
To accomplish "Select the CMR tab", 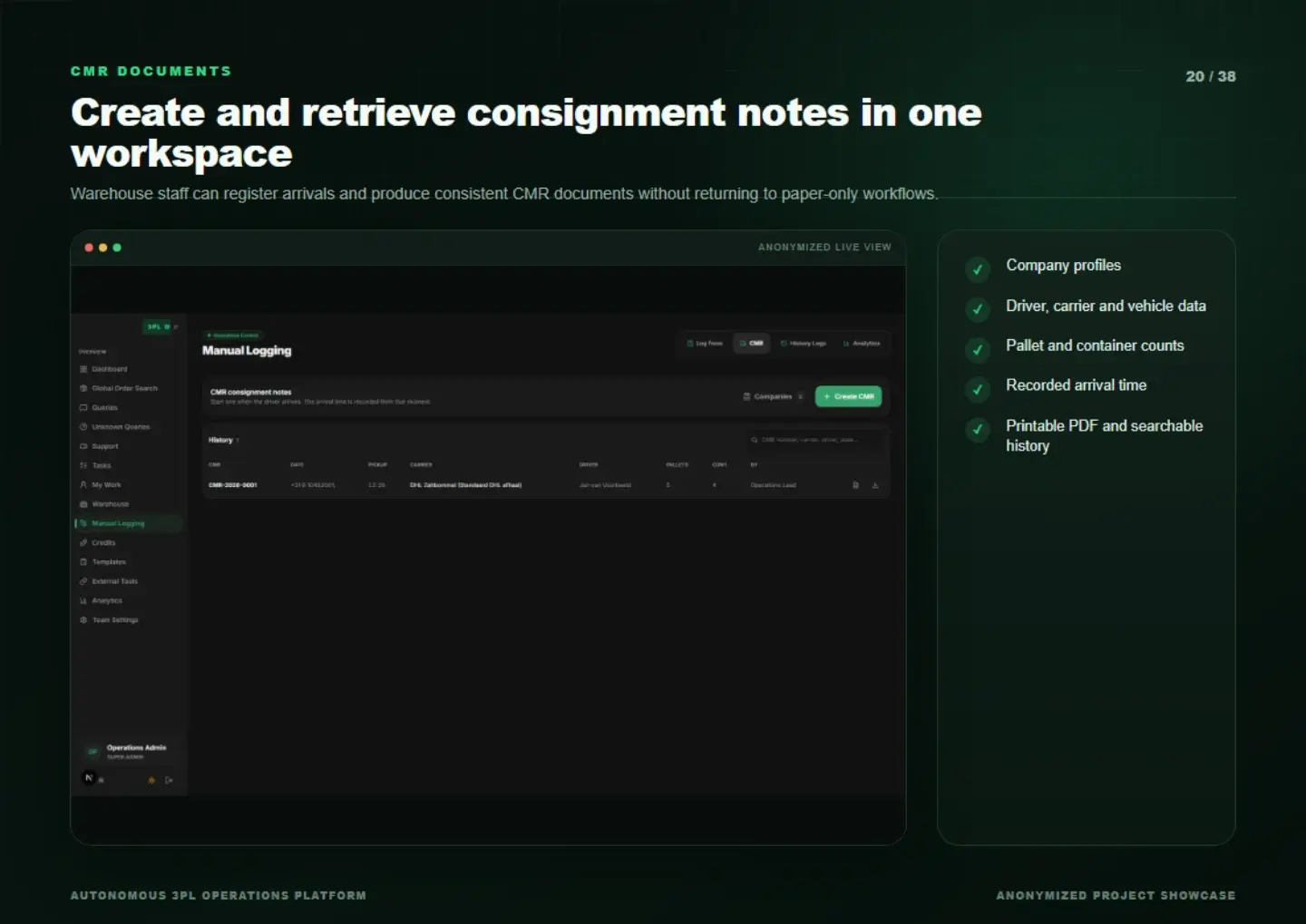I will (751, 344).
